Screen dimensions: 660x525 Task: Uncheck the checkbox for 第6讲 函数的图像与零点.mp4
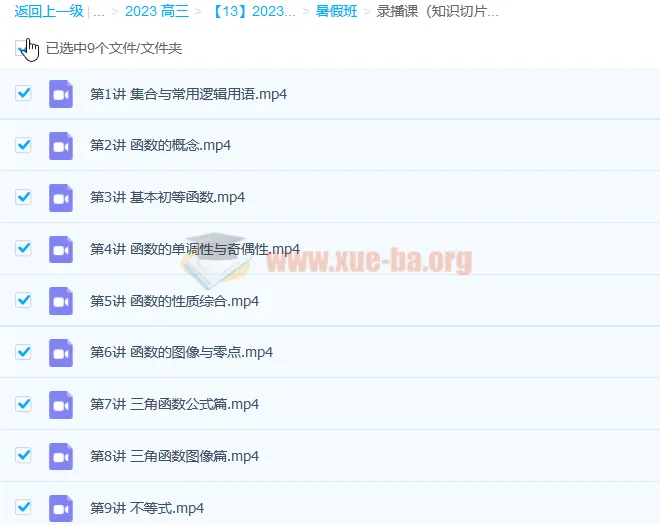coord(24,352)
